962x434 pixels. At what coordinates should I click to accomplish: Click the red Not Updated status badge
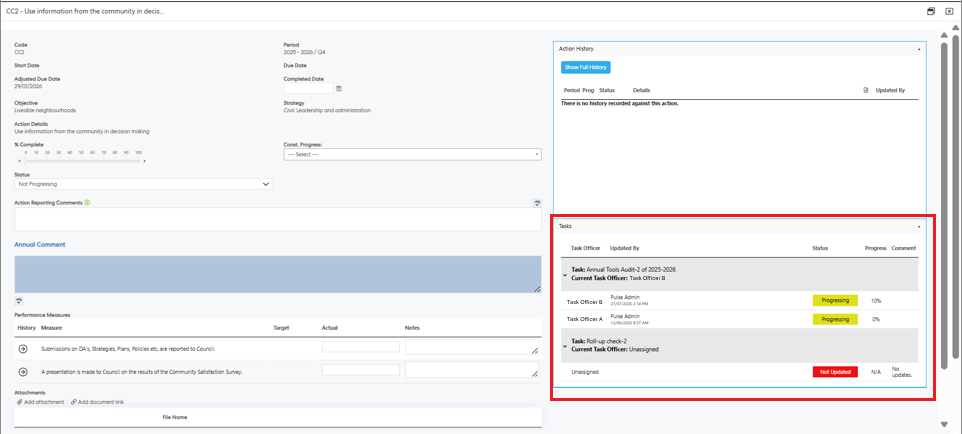[835, 372]
